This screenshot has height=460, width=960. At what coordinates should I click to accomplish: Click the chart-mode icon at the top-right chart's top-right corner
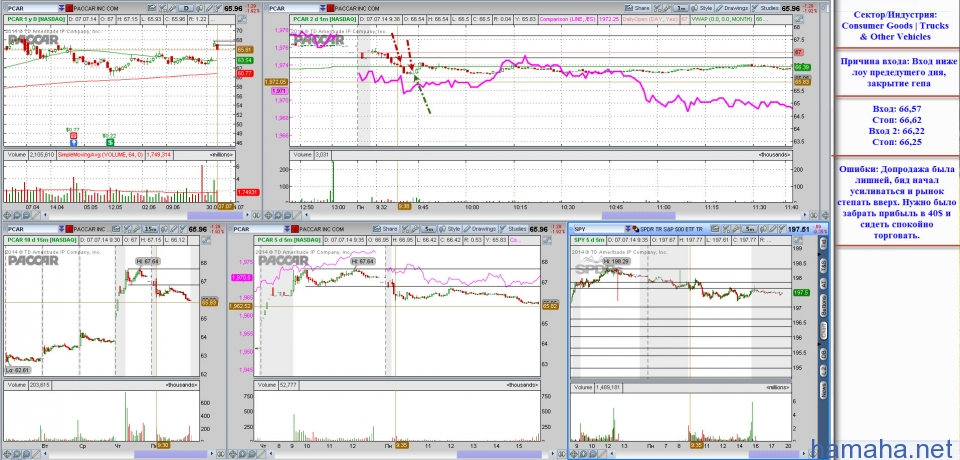tap(799, 19)
